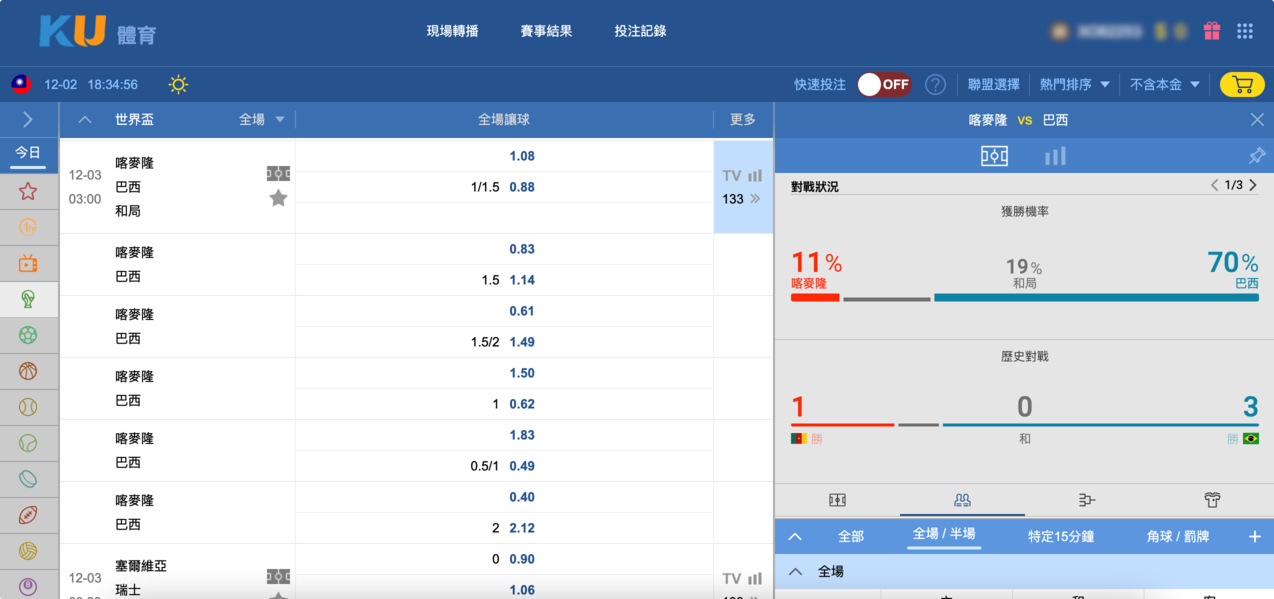Select the tennis ball sport icon
1274x599 pixels.
pos(28,443)
